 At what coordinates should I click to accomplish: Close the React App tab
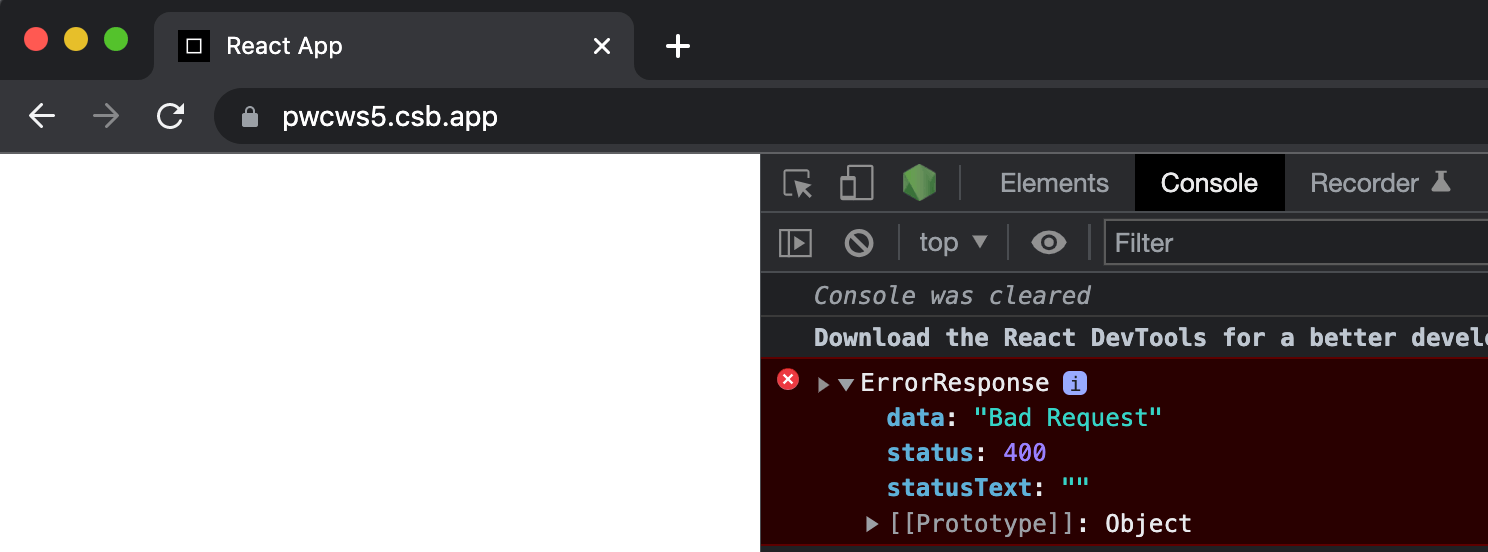click(602, 46)
